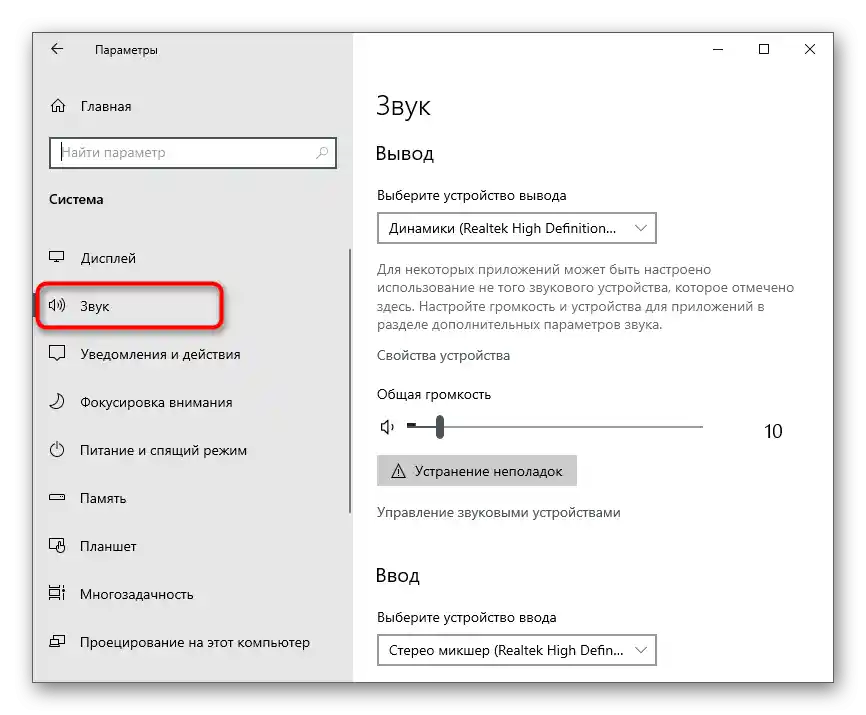Click the Выберите устройство вывода label
The image size is (866, 715).
click(471, 195)
